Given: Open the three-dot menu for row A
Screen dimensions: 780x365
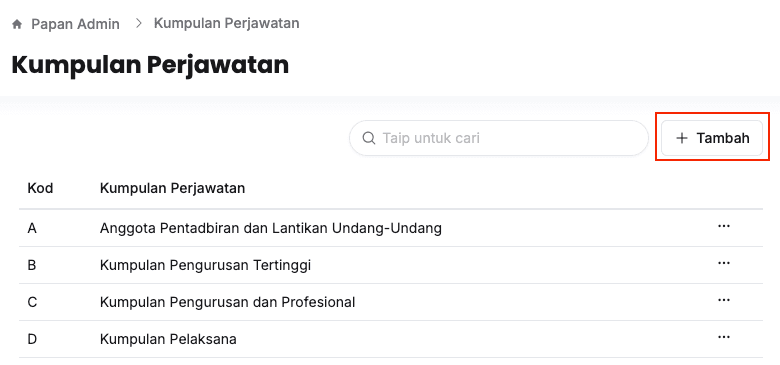Looking at the screenshot, I should (724, 226).
